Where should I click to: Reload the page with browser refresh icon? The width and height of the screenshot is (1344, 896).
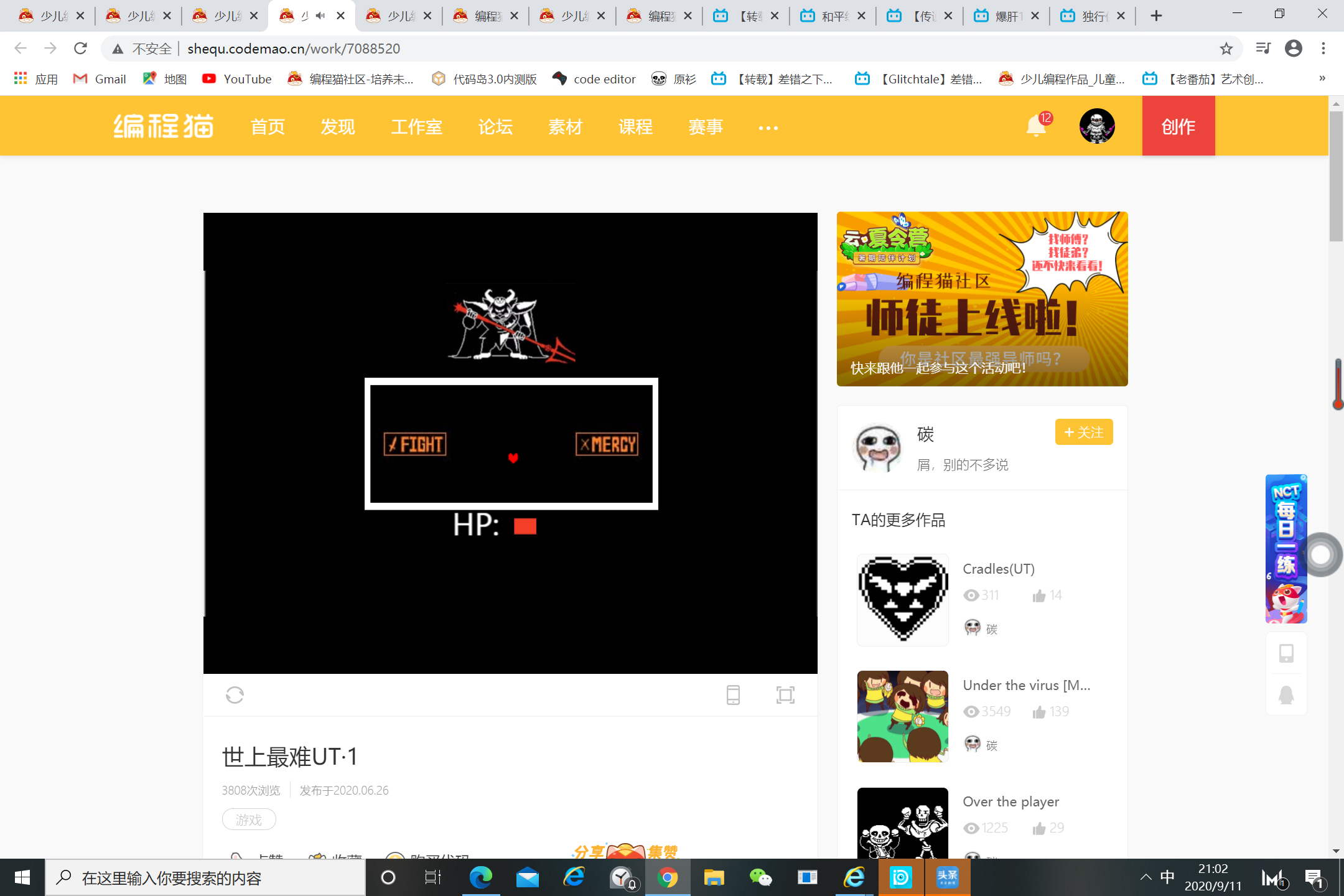tap(80, 48)
